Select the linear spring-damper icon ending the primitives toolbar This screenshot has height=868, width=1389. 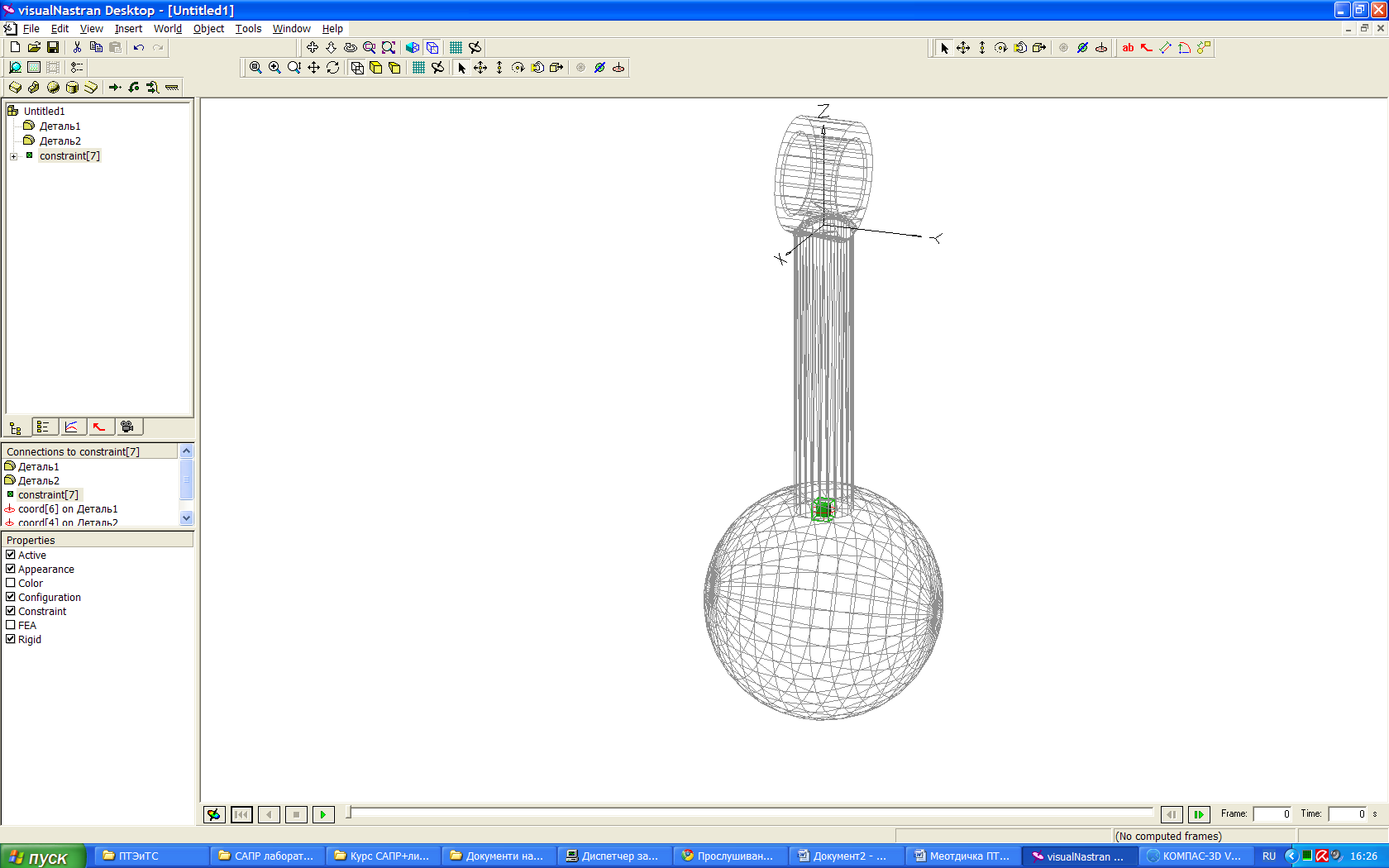coord(172,87)
